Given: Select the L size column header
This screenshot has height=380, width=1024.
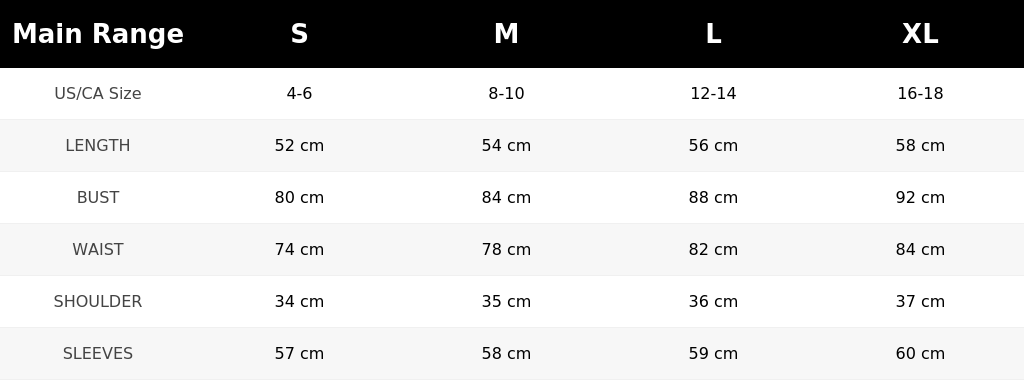Looking at the screenshot, I should click(713, 34).
